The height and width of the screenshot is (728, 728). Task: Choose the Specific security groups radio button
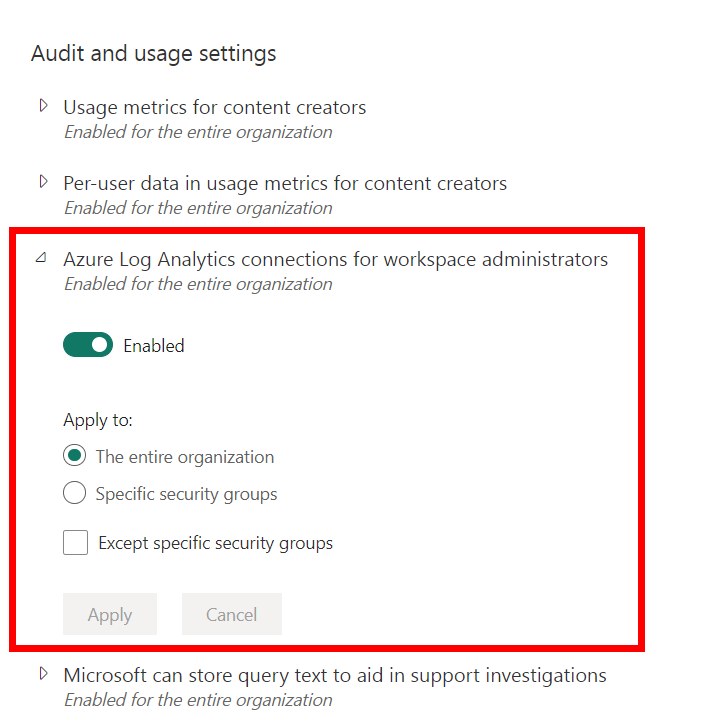click(x=74, y=493)
